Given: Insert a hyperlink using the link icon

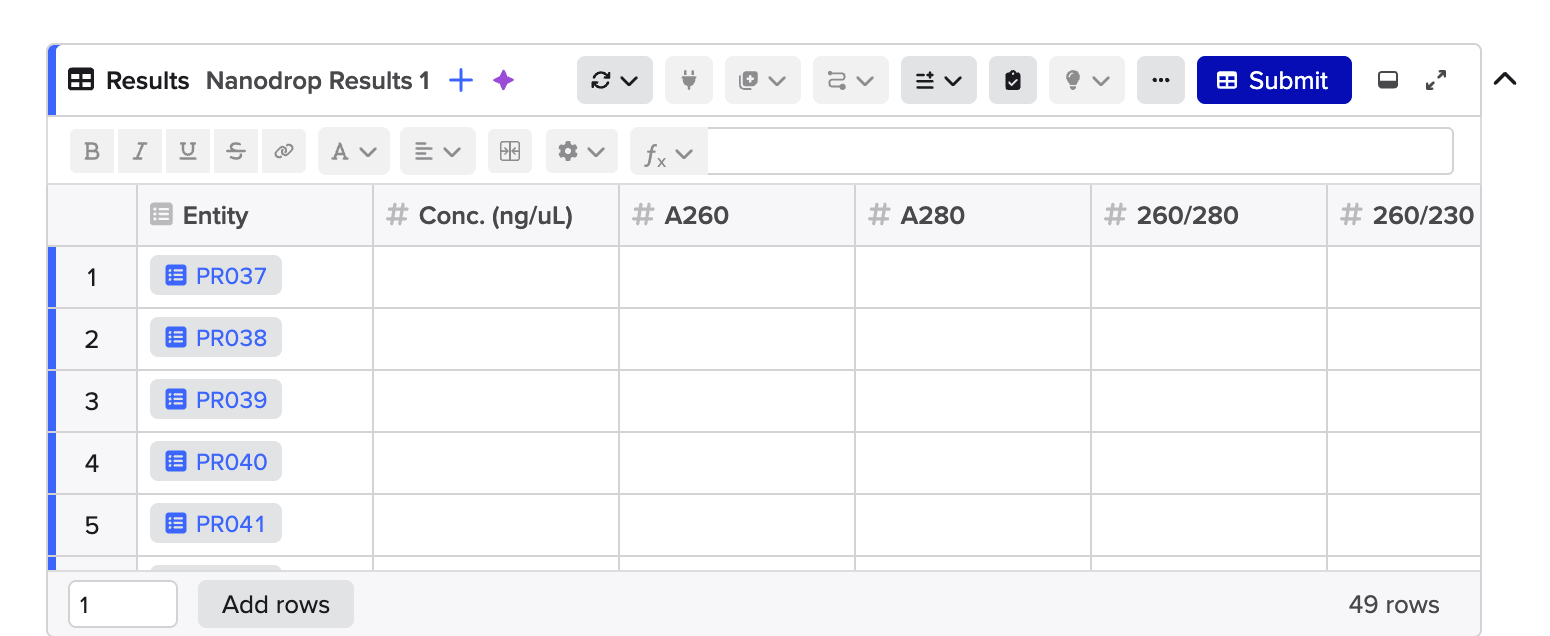Looking at the screenshot, I should 283,150.
